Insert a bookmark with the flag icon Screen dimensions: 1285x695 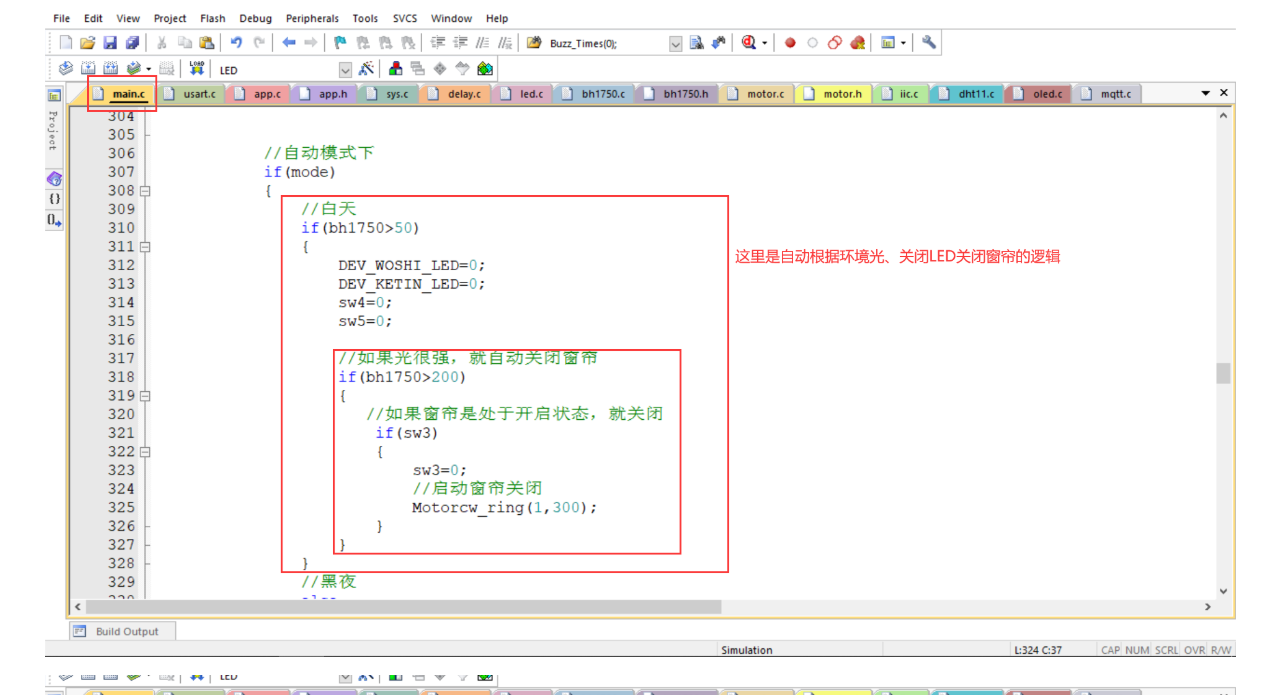click(x=340, y=43)
